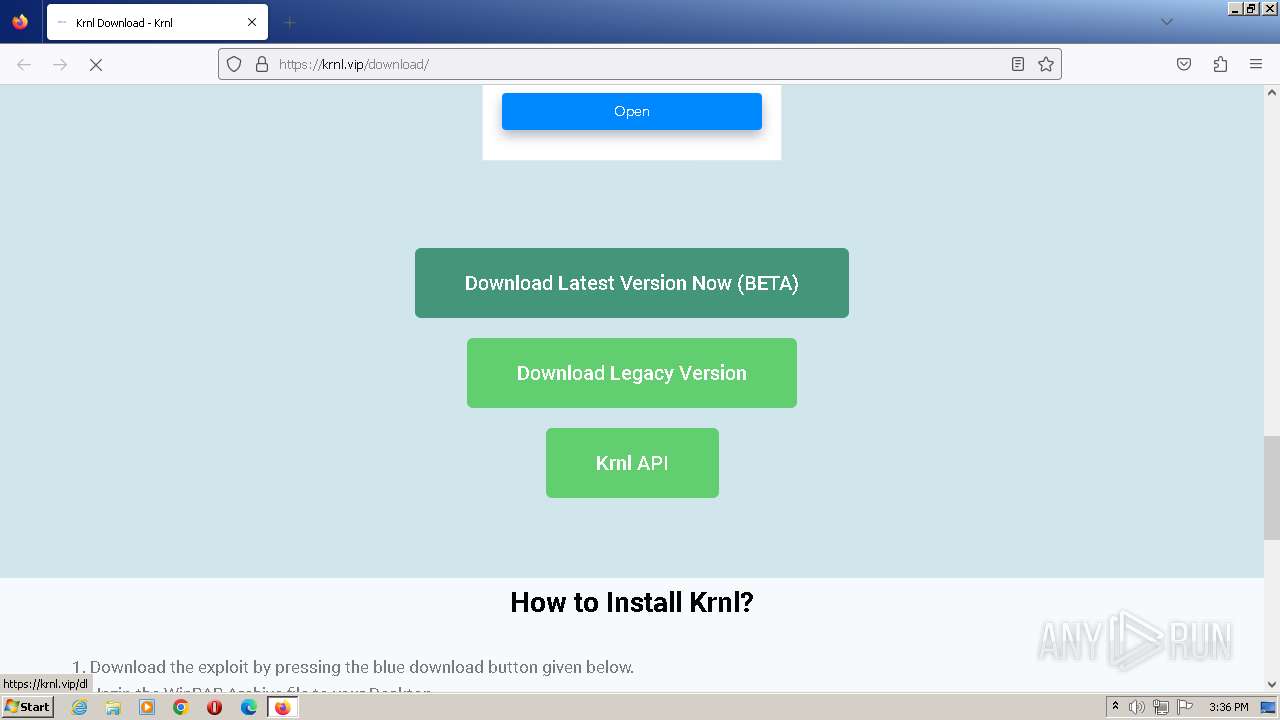Open the network tray icon

click(x=1161, y=707)
